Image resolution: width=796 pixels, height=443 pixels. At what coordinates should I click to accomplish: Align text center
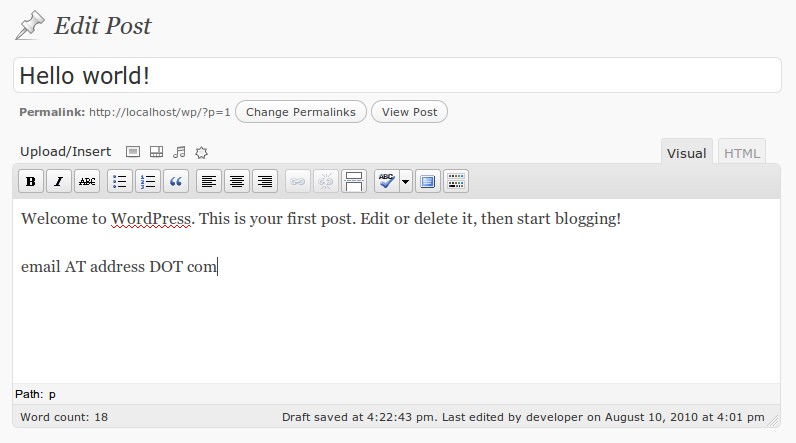[x=237, y=181]
